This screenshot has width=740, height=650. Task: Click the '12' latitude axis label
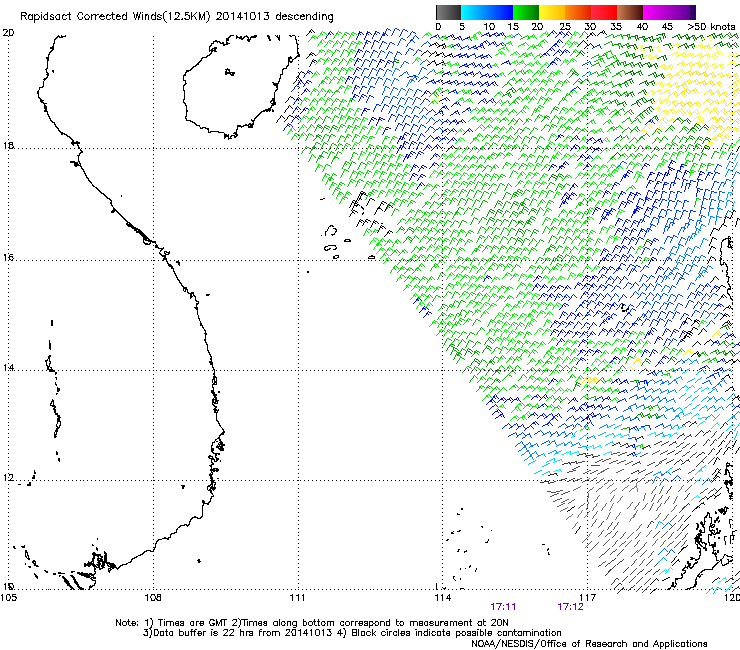[x=8, y=477]
